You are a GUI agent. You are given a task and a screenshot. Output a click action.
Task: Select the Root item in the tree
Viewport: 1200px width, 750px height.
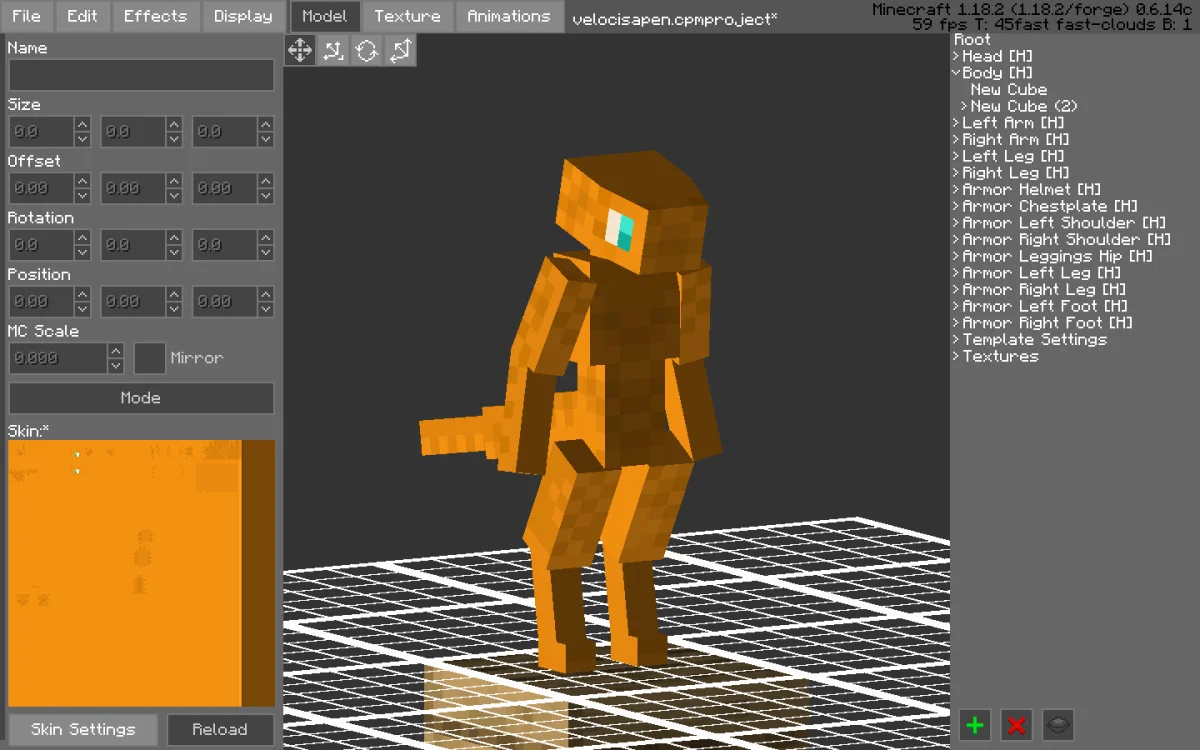tap(972, 40)
